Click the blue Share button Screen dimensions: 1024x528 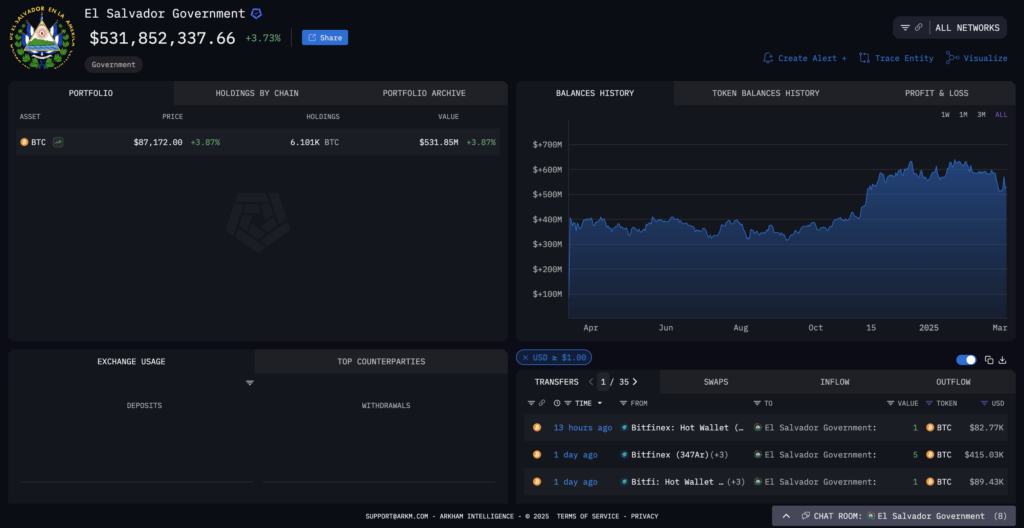click(x=325, y=37)
